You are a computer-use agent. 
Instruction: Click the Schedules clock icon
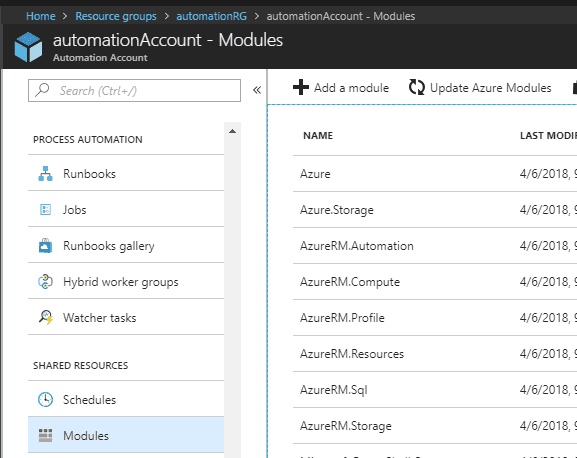pos(45,400)
